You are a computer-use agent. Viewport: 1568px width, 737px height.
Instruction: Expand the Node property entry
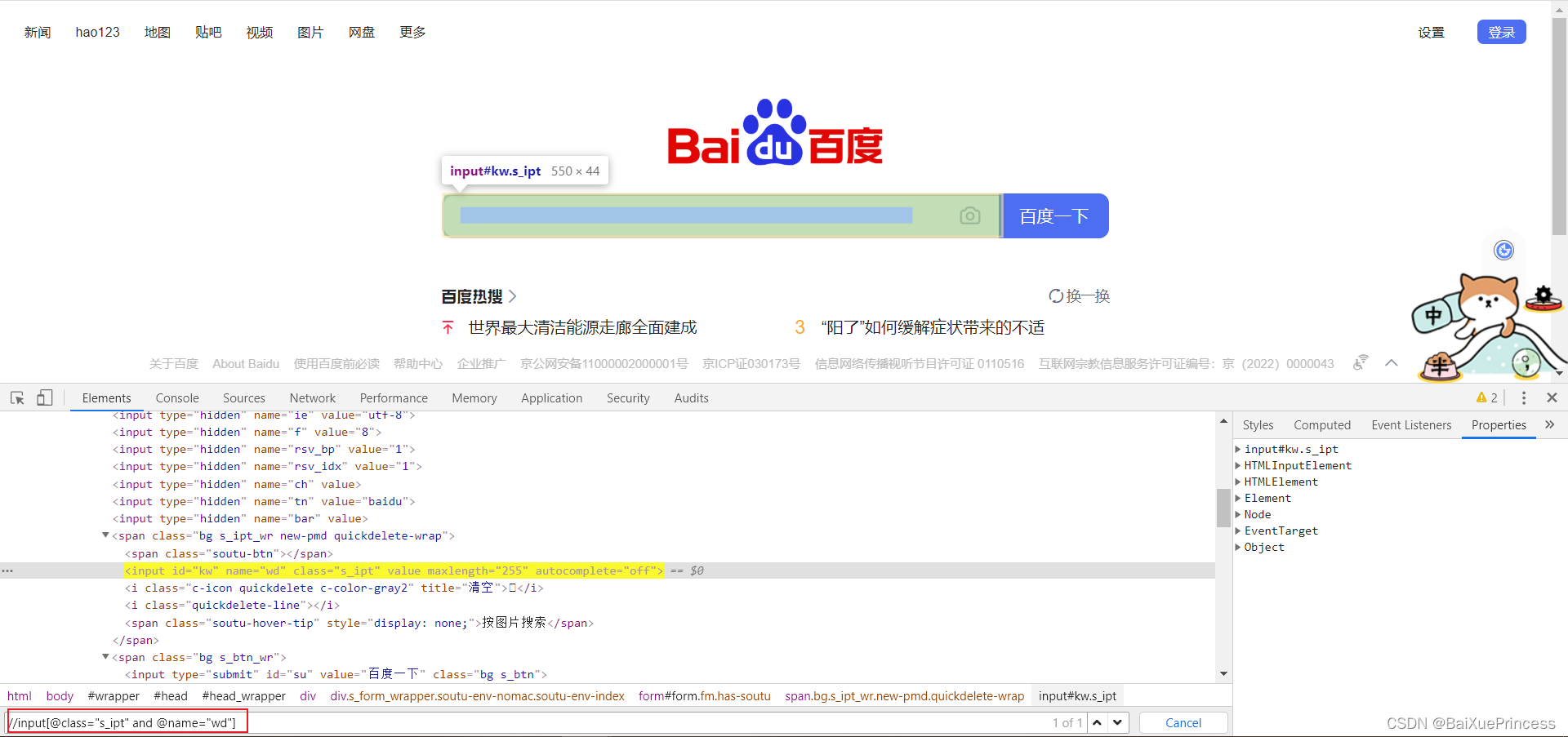(x=1238, y=514)
